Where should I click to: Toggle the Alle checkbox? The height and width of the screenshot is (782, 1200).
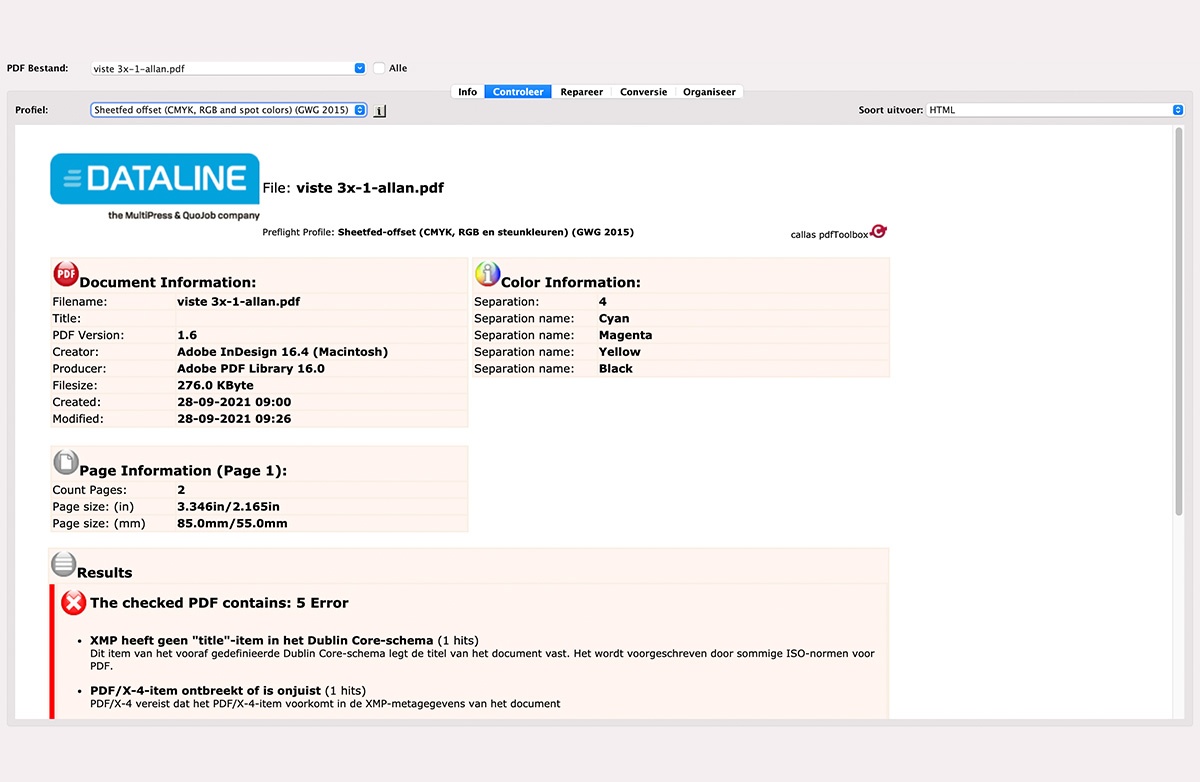(379, 68)
